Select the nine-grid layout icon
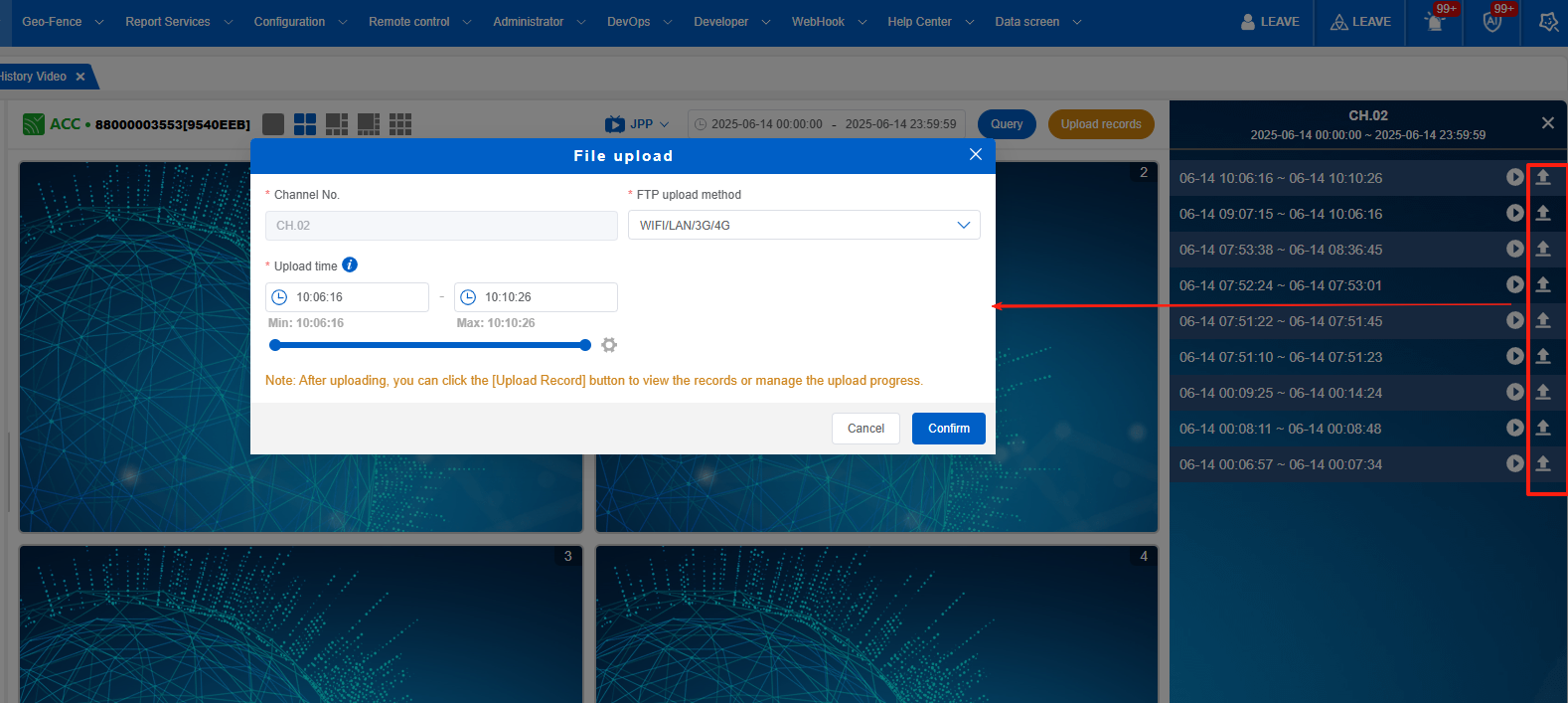This screenshot has height=703, width=1568. (400, 124)
